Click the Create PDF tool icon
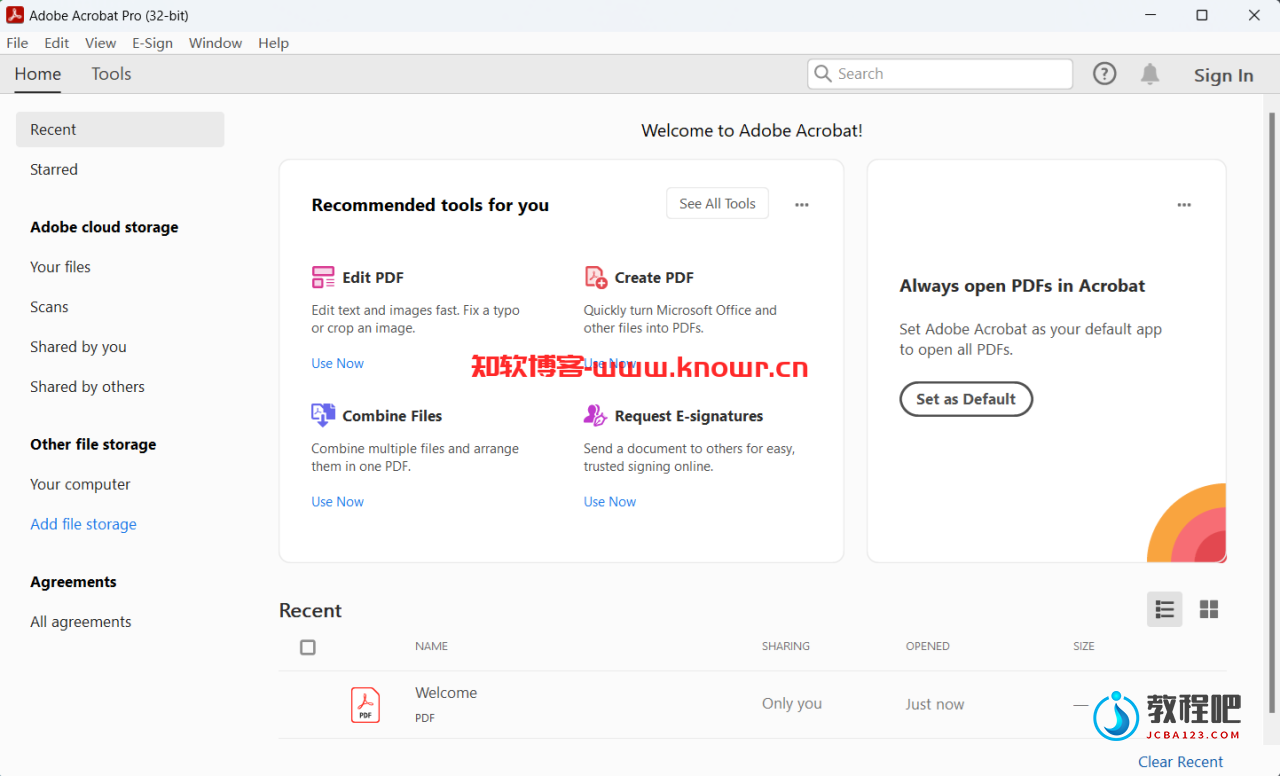 pos(596,277)
